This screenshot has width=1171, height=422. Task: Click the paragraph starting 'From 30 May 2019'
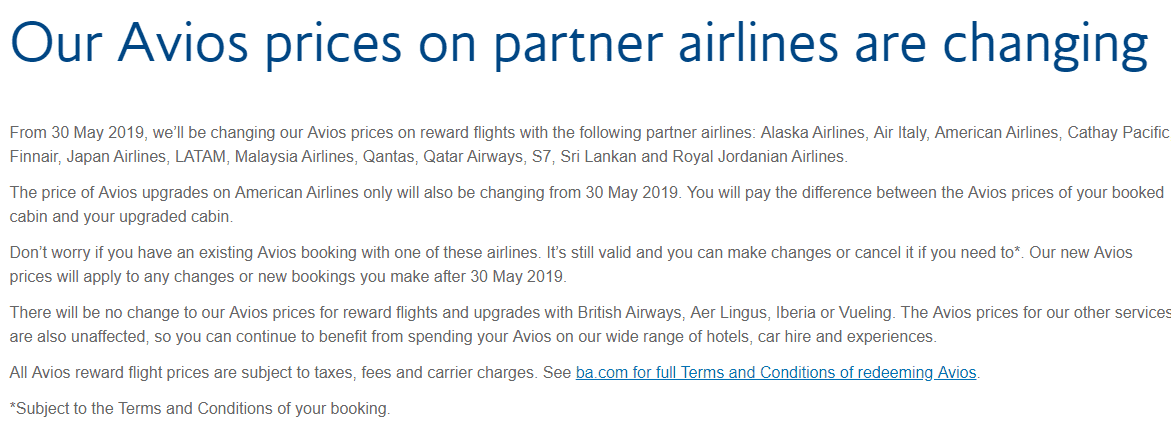(x=400, y=133)
